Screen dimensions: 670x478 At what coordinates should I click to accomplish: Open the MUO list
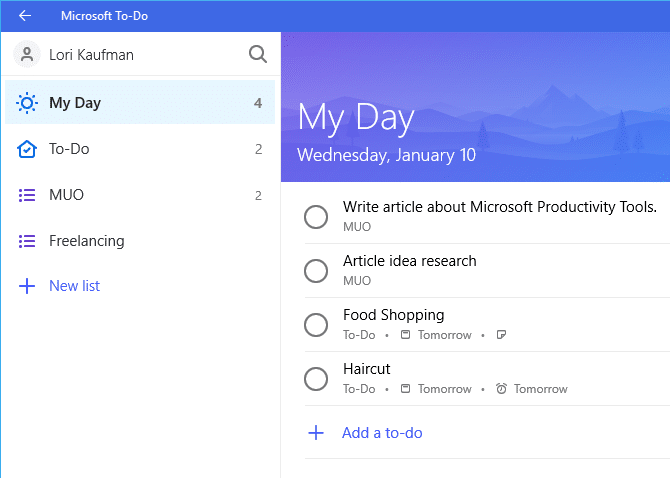point(140,195)
